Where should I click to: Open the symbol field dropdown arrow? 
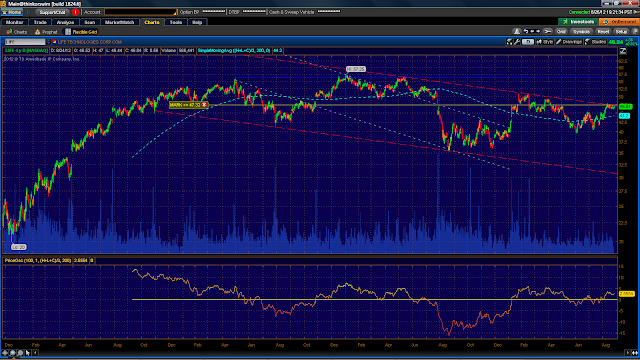pyautogui.click(x=48, y=42)
